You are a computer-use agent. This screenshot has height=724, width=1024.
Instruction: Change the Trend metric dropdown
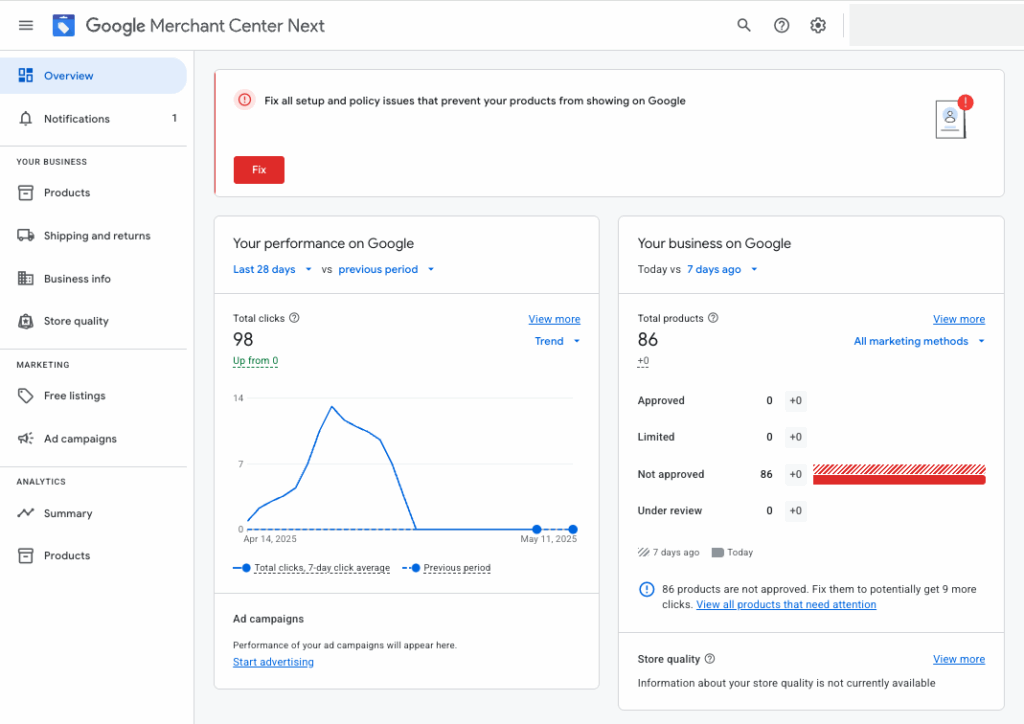click(556, 341)
